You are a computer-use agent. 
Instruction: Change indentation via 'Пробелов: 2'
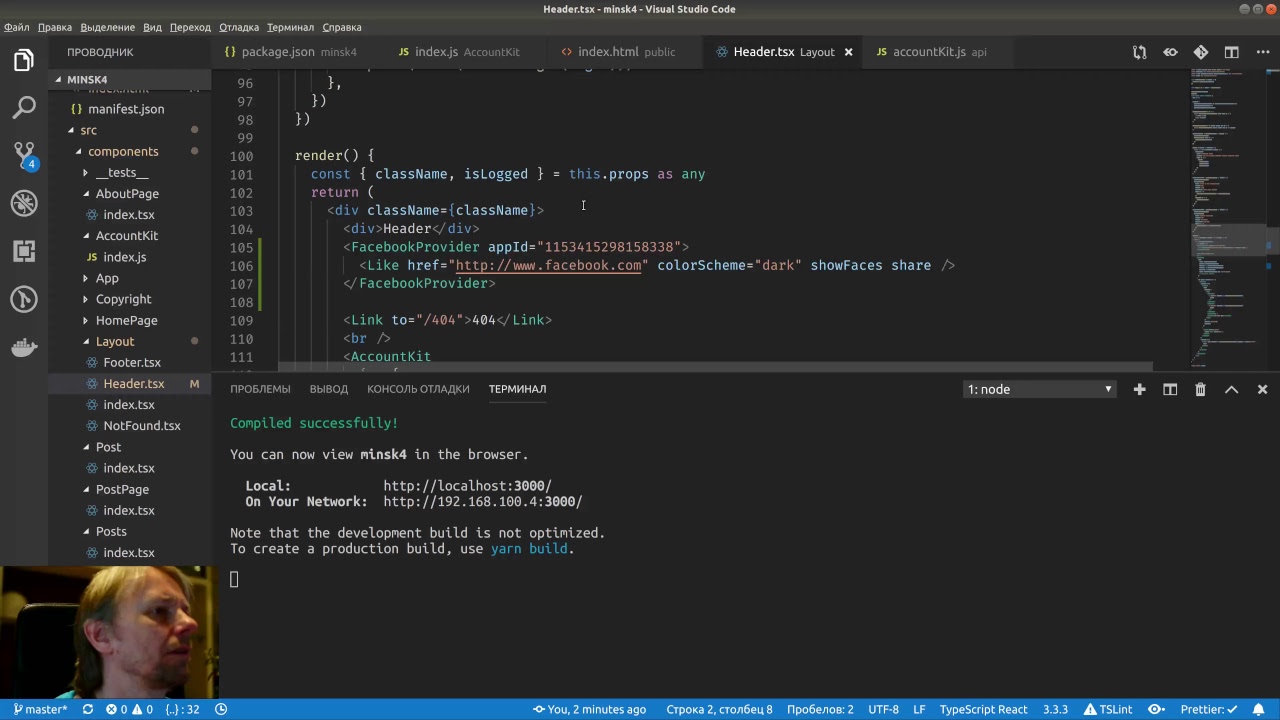click(820, 709)
